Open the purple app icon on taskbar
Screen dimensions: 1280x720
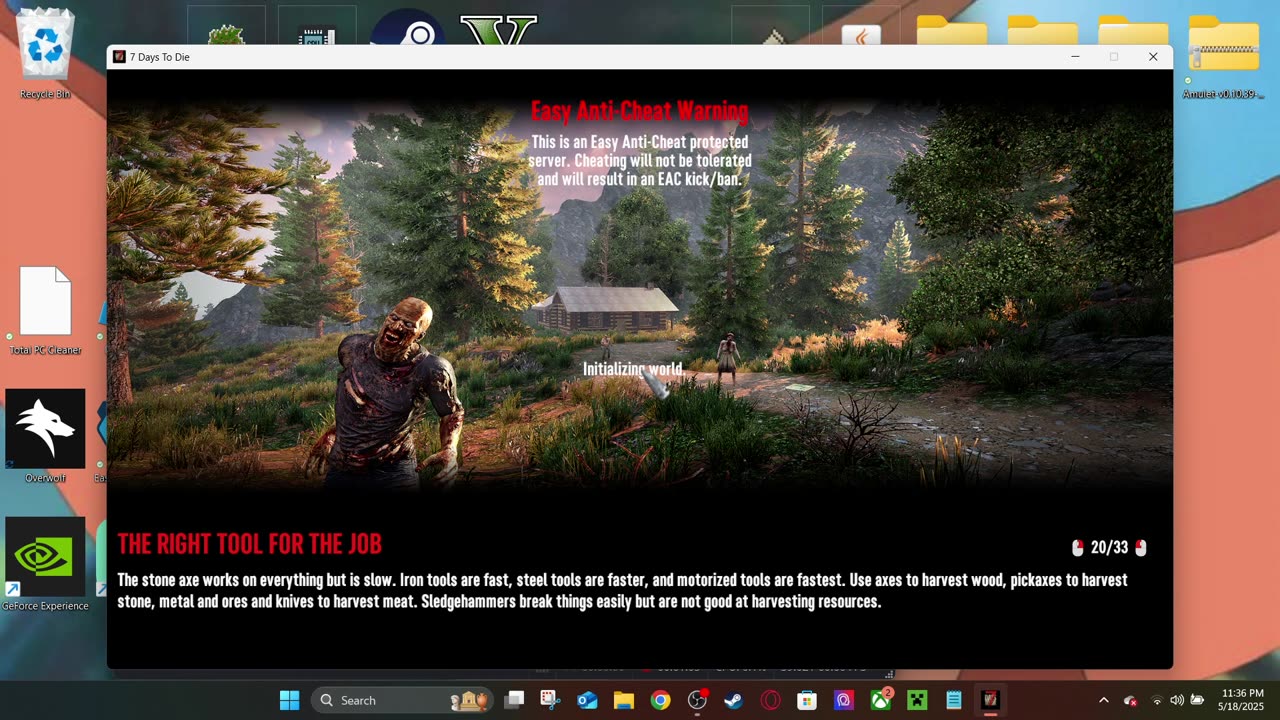[843, 700]
